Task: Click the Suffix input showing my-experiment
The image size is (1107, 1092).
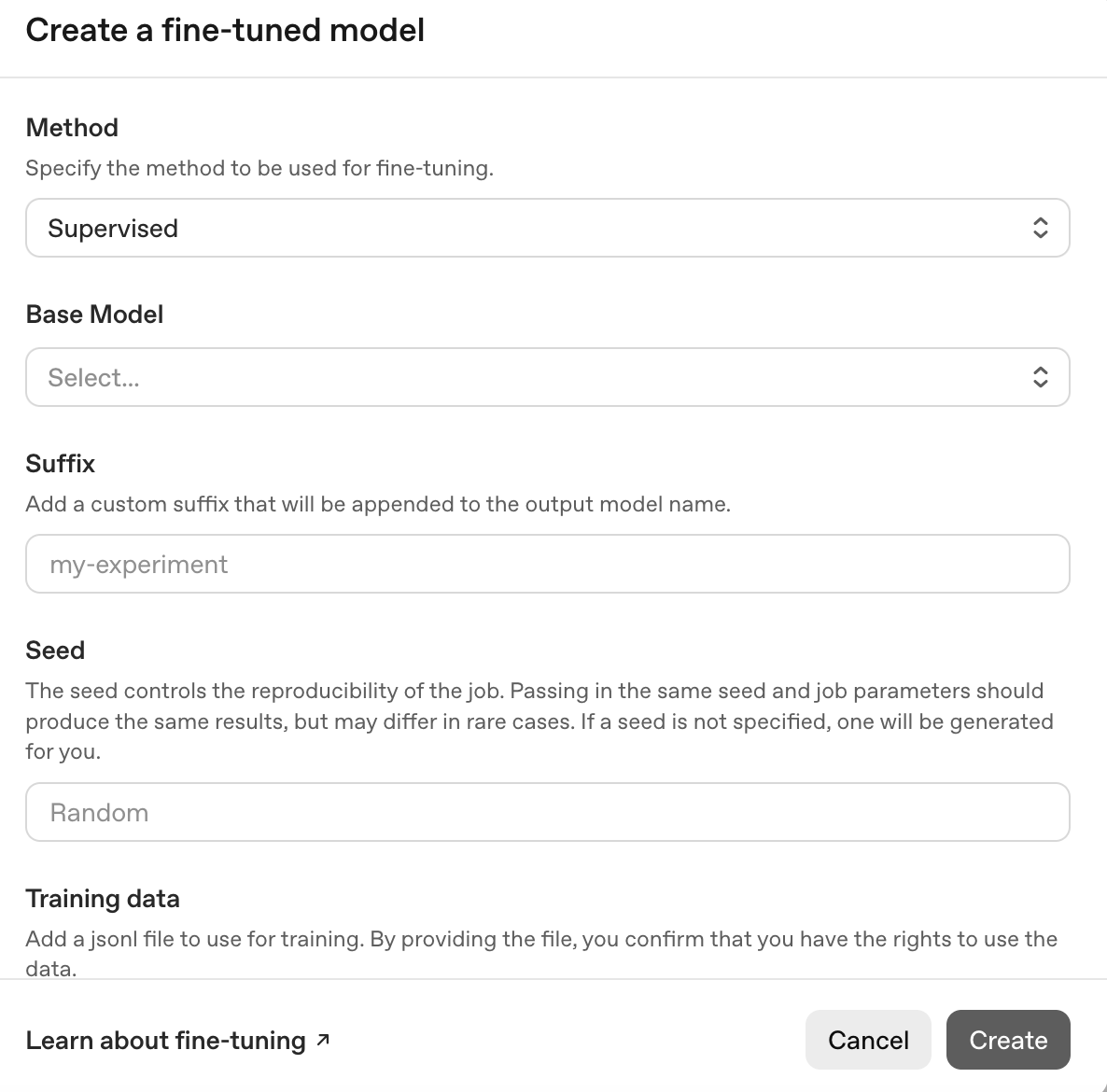Action: point(547,564)
